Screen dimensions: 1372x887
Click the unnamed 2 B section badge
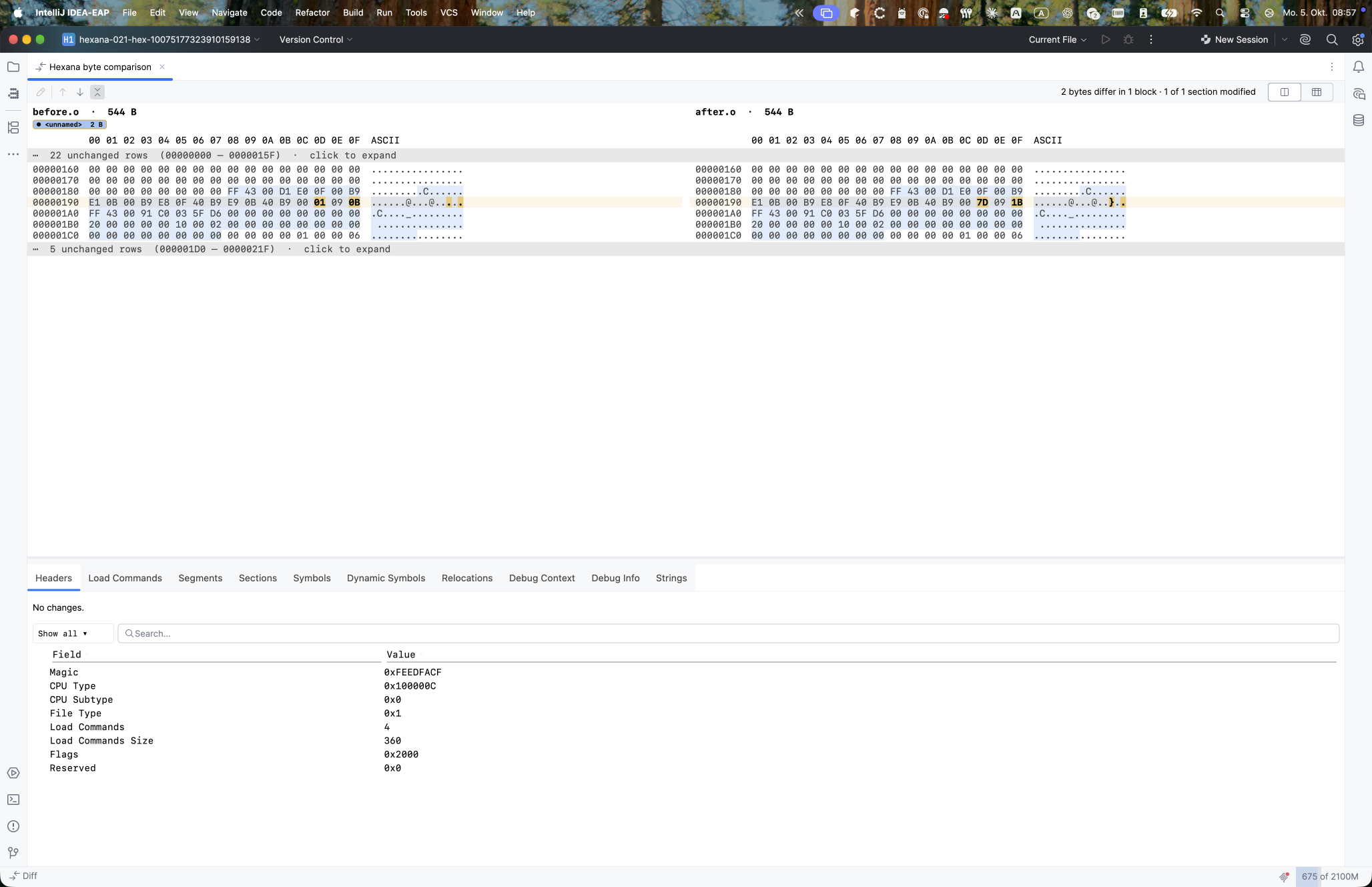tap(69, 125)
